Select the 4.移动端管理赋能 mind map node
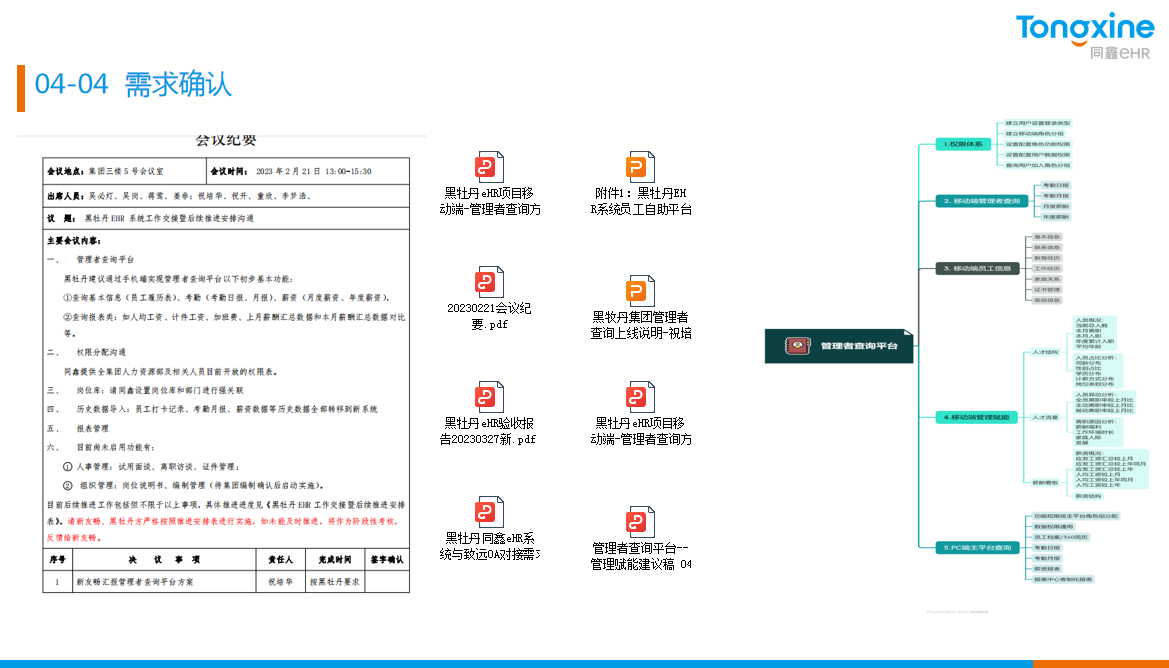 pyautogui.click(x=978, y=416)
